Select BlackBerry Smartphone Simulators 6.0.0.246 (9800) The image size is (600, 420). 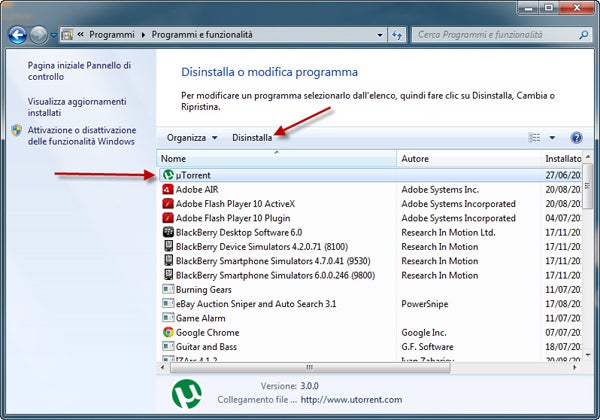tap(275, 275)
